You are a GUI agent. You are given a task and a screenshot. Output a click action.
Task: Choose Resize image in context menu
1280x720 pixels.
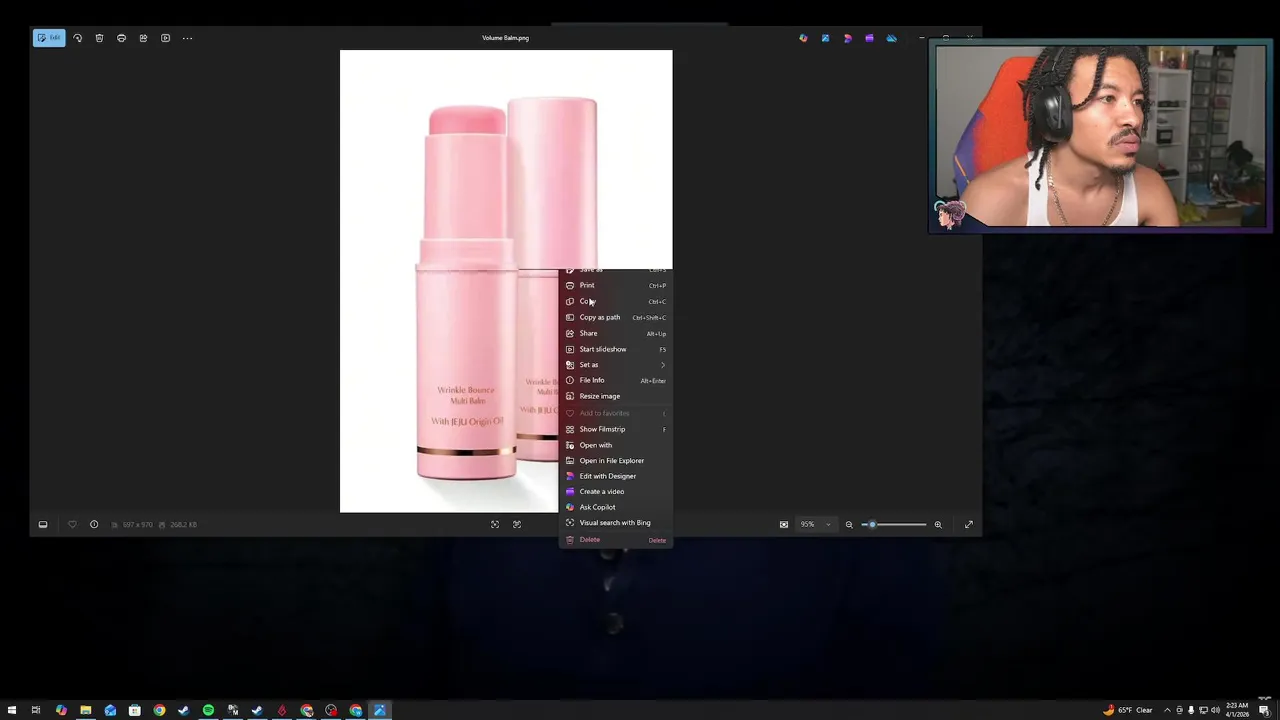616,396
